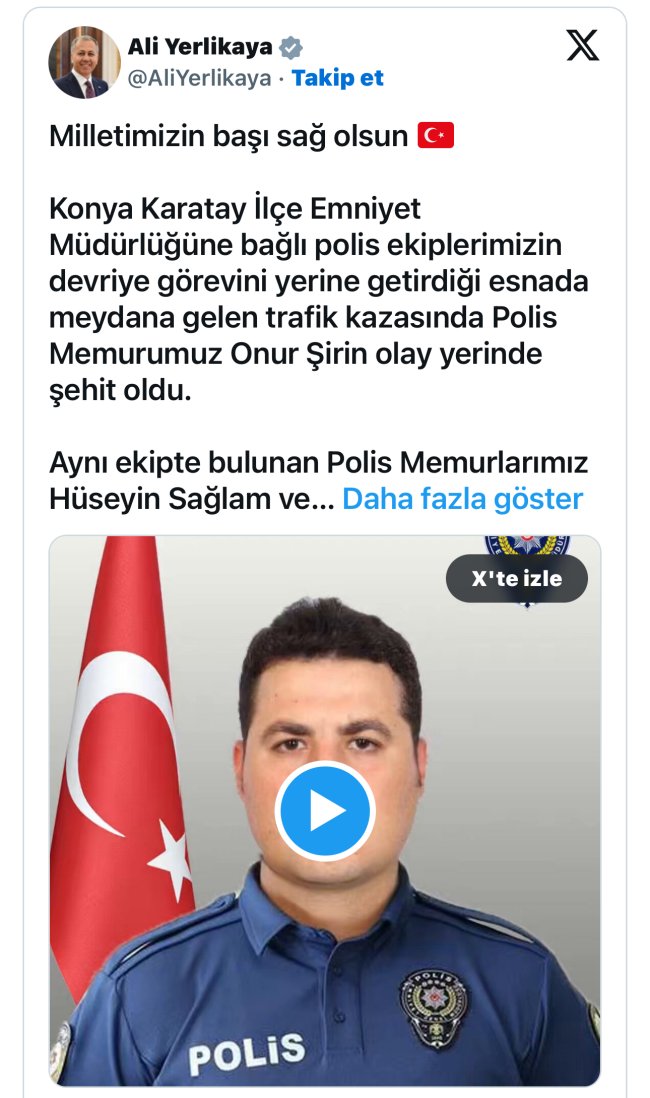Click the blue verified badge
Image resolution: width=650 pixels, height=1098 pixels.
point(291,48)
